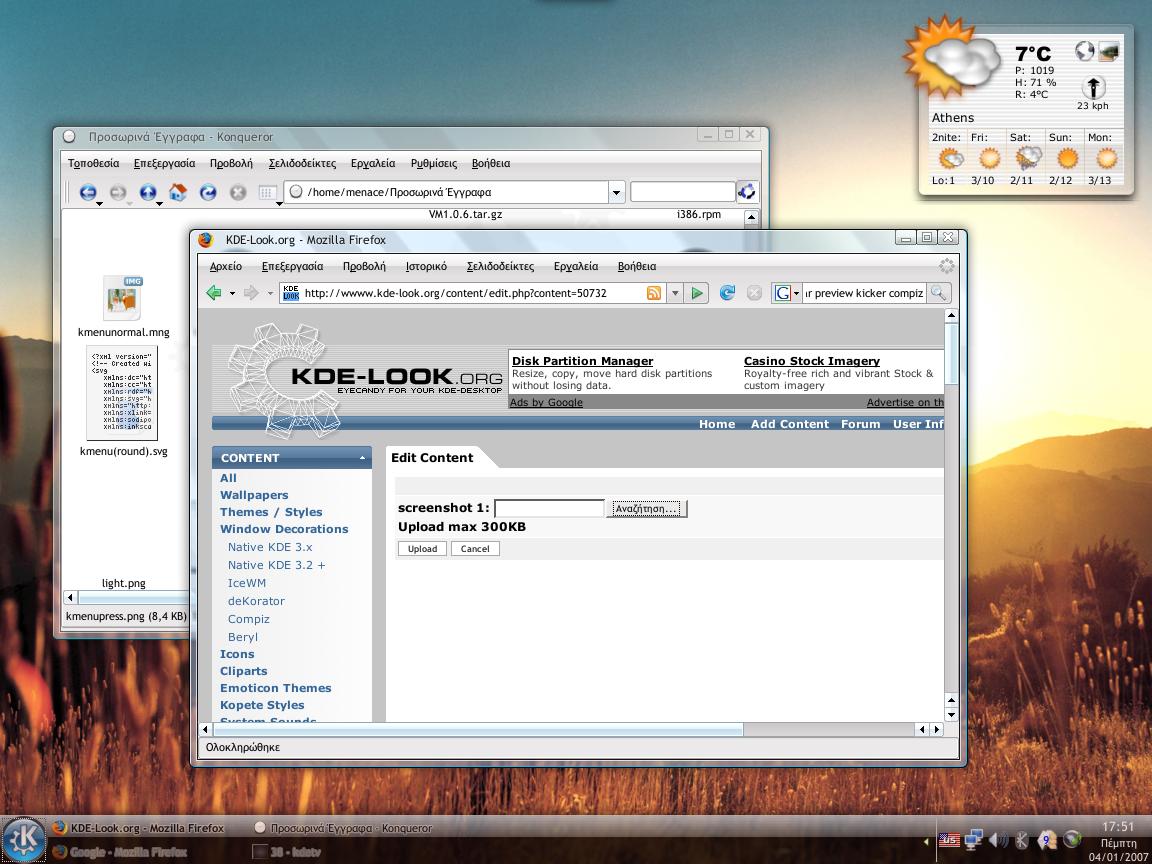The width and height of the screenshot is (1152, 864).
Task: Open Konqueror's up button dropdown arrow
Action: tap(159, 204)
